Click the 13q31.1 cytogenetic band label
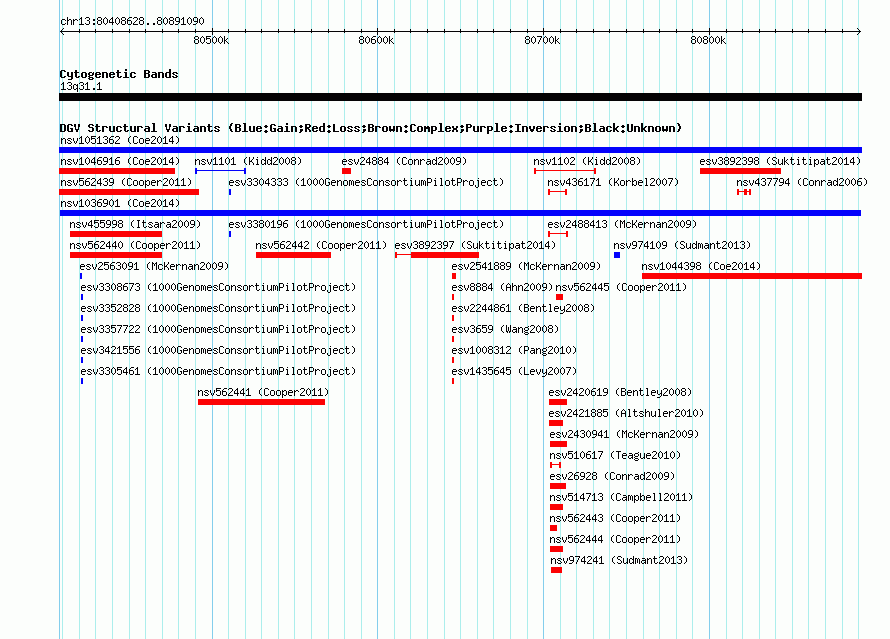Viewport: 890px width, 639px height. (x=81, y=86)
